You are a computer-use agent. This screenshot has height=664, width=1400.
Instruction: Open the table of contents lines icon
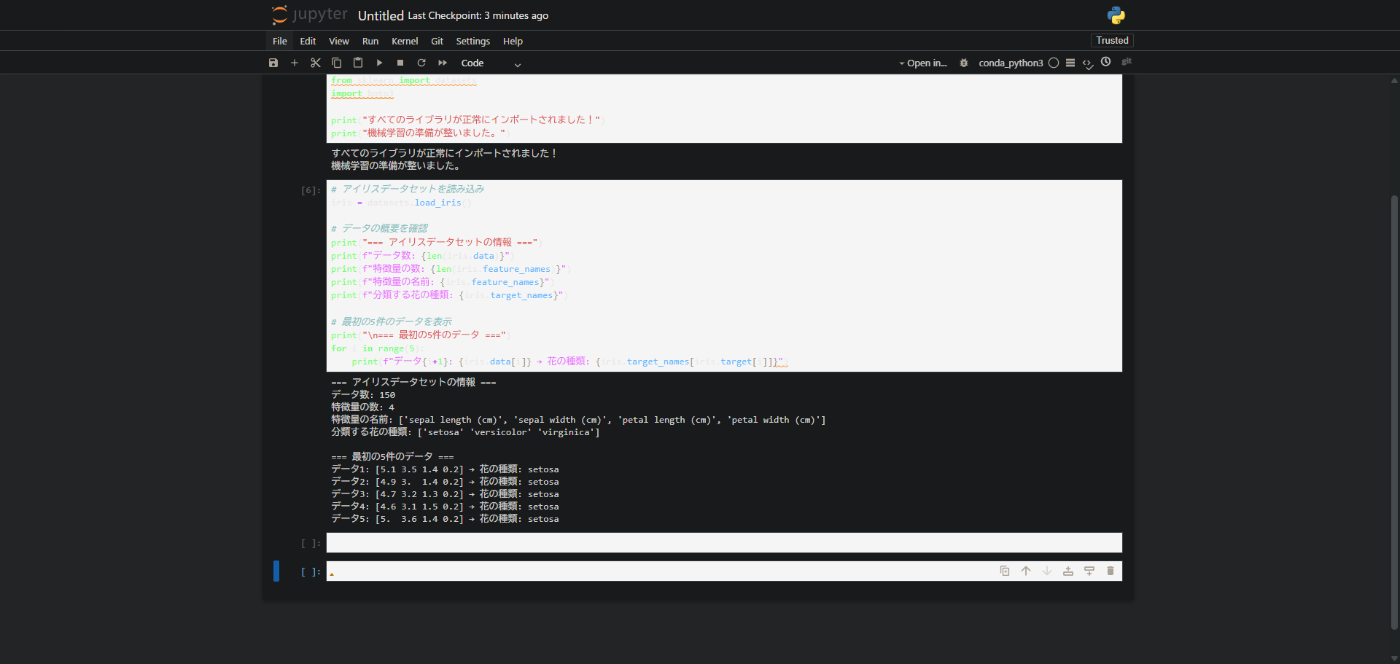tap(1070, 63)
